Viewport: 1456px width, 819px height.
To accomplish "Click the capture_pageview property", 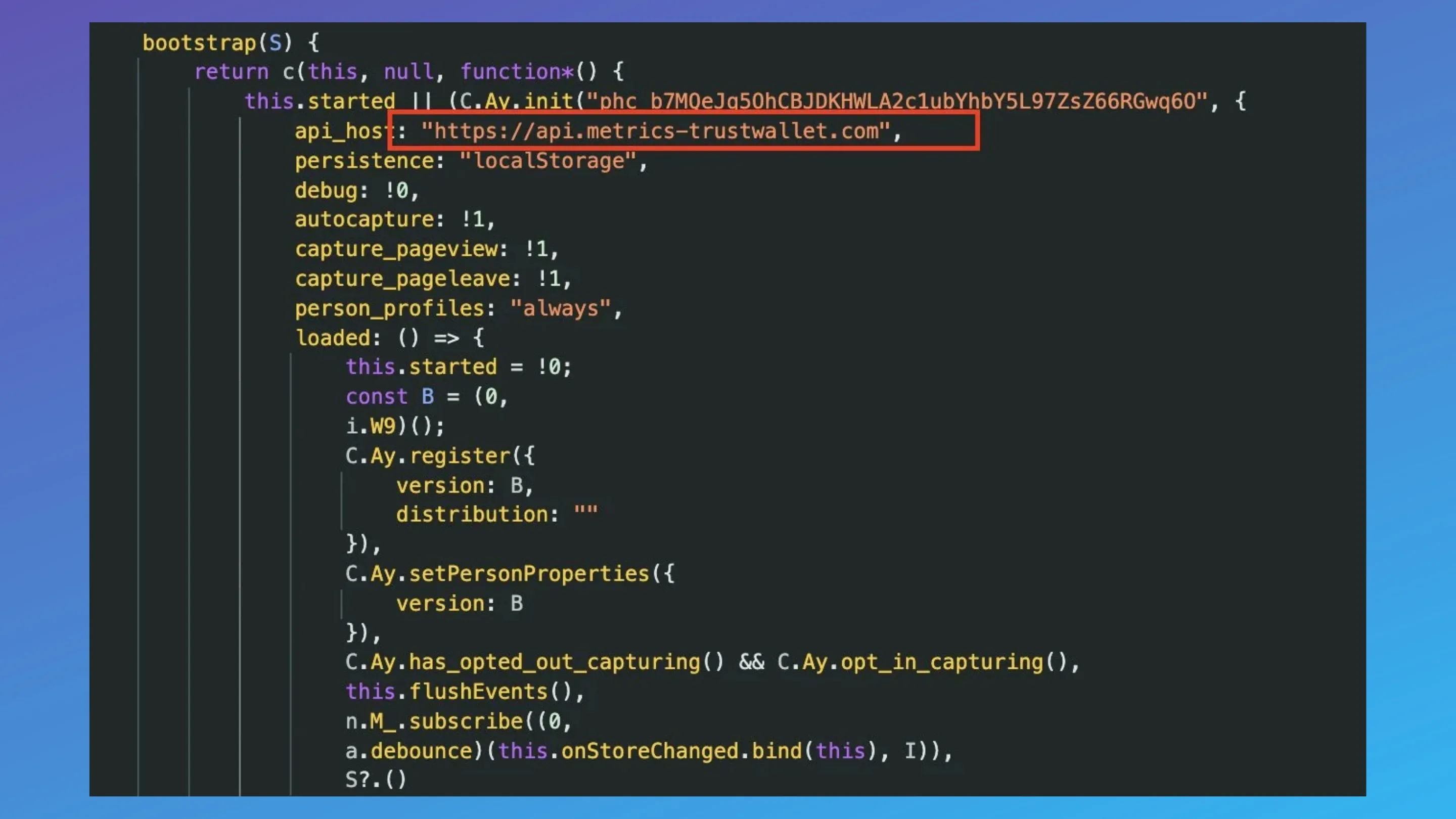I will pos(397,249).
